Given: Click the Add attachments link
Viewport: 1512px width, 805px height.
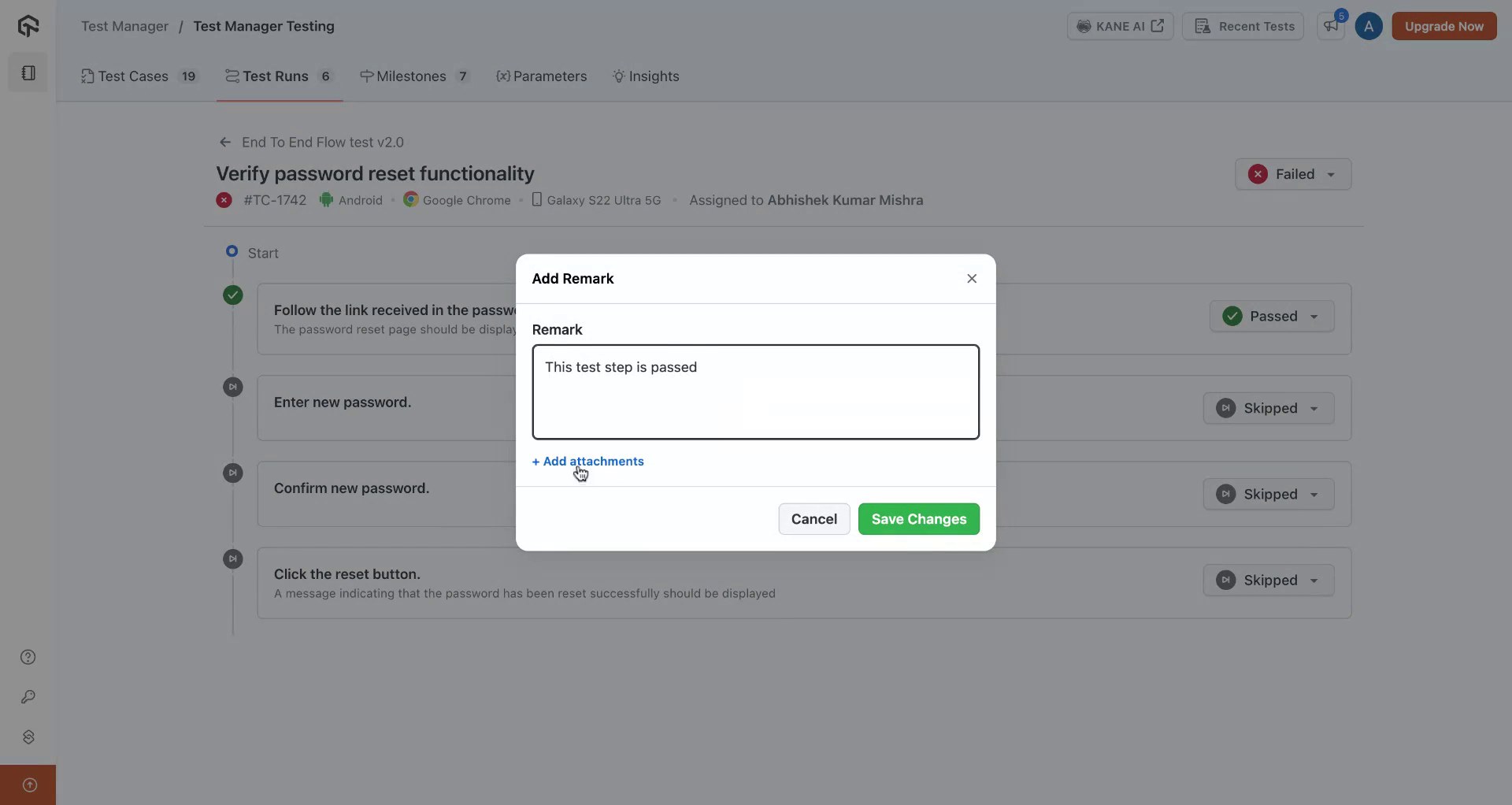Looking at the screenshot, I should 588,462.
